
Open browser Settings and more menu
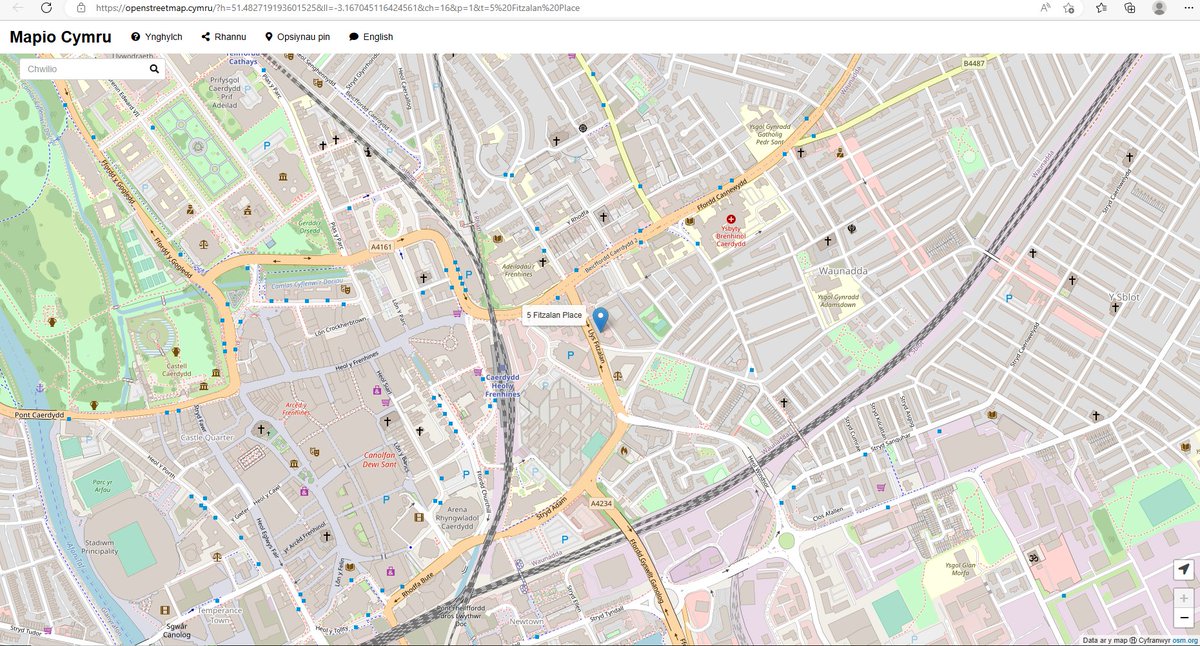pos(1187,8)
